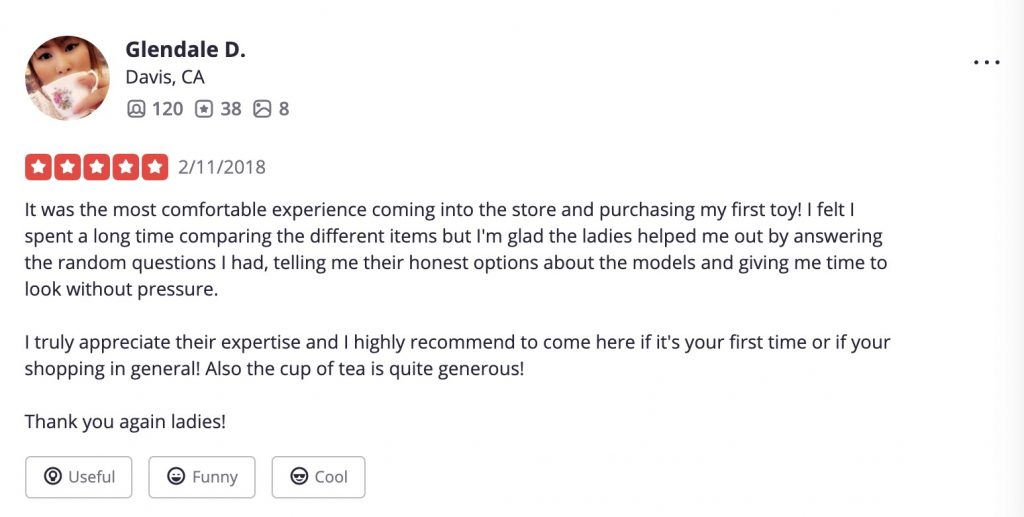
Task: Click the photos count icon
Action: 262,108
